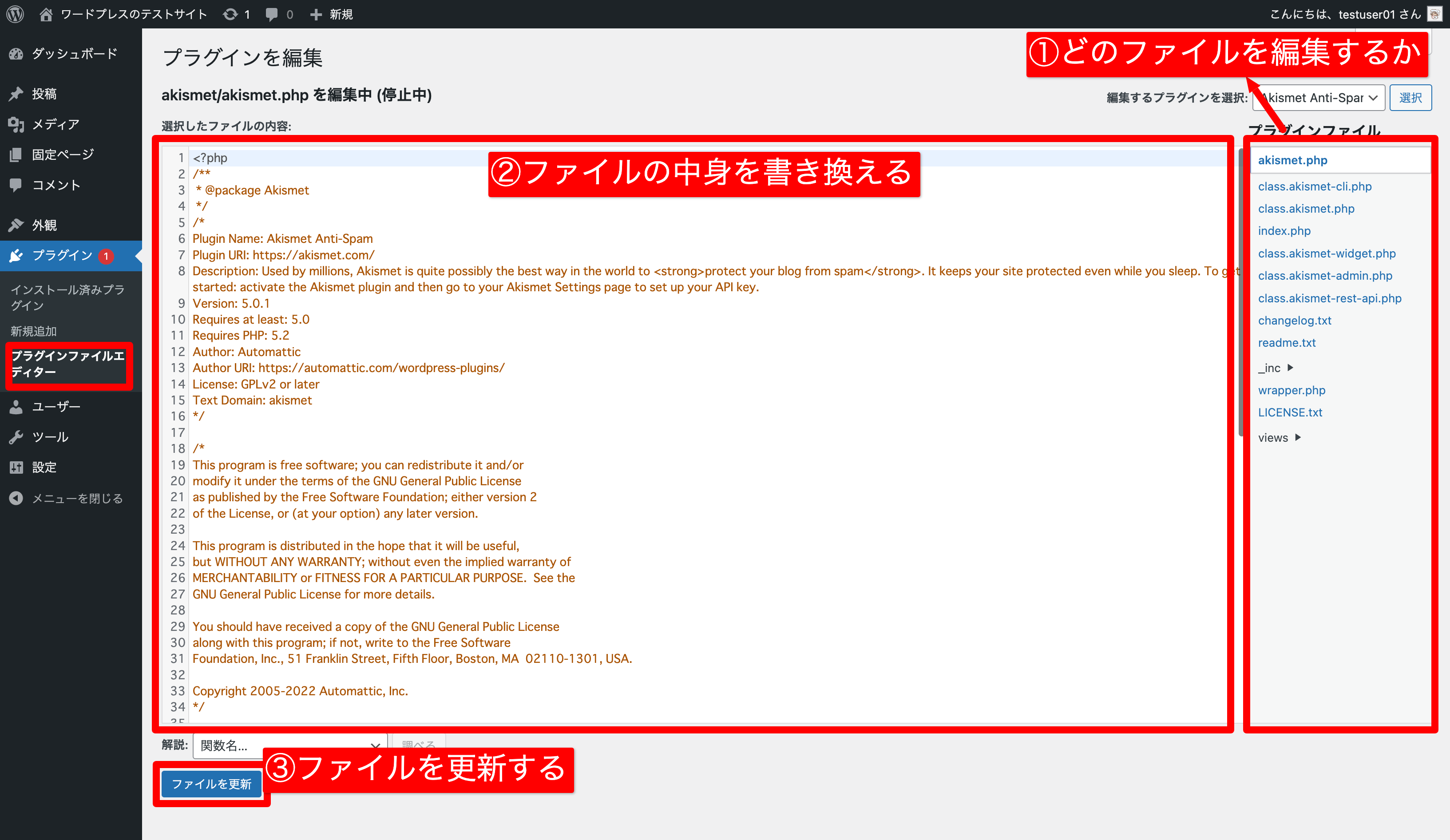Image resolution: width=1450 pixels, height=840 pixels.
Task: Click the Users person icon
Action: pyautogui.click(x=16, y=407)
